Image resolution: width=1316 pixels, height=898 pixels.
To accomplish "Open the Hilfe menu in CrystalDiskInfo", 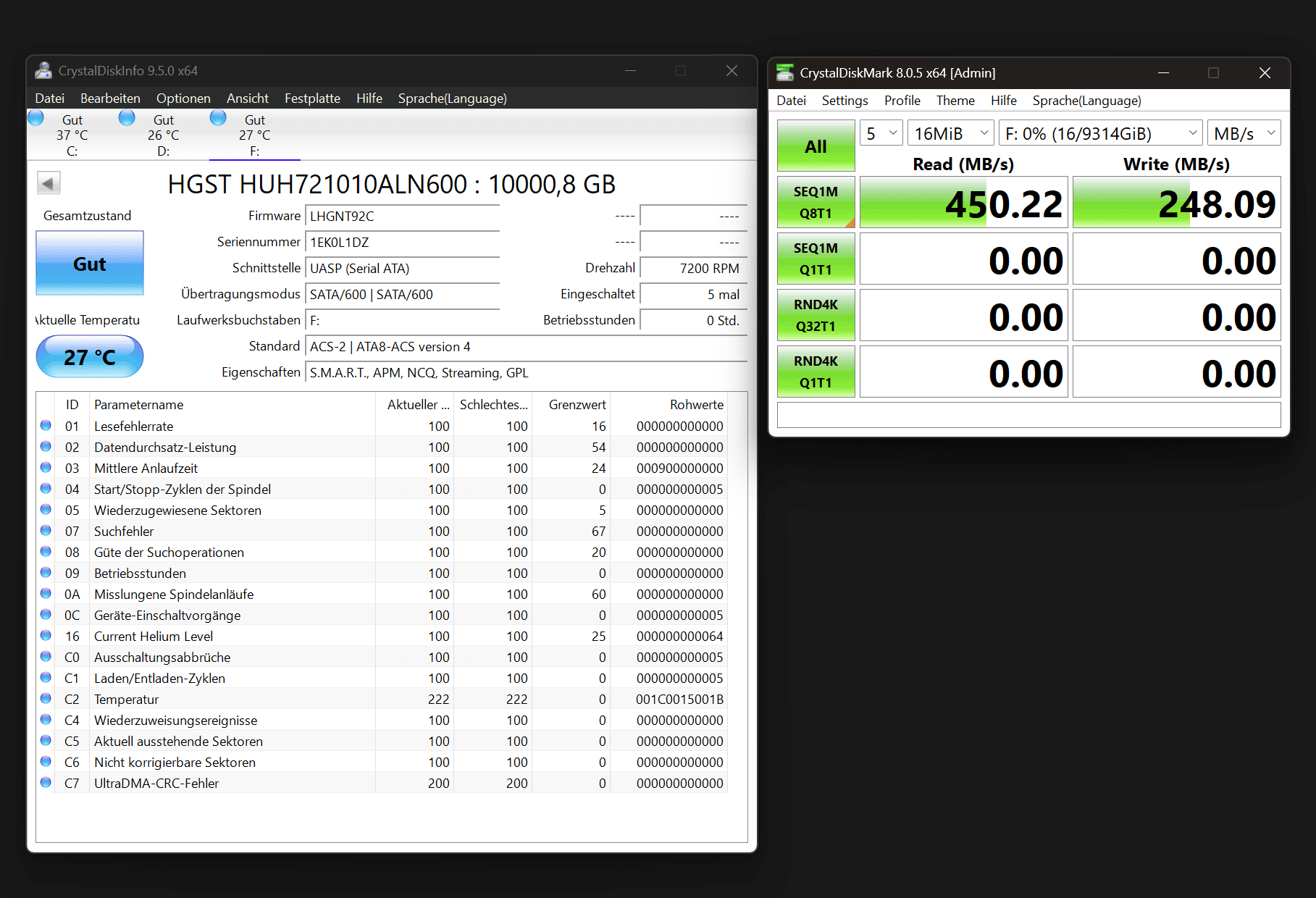I will (x=369, y=98).
